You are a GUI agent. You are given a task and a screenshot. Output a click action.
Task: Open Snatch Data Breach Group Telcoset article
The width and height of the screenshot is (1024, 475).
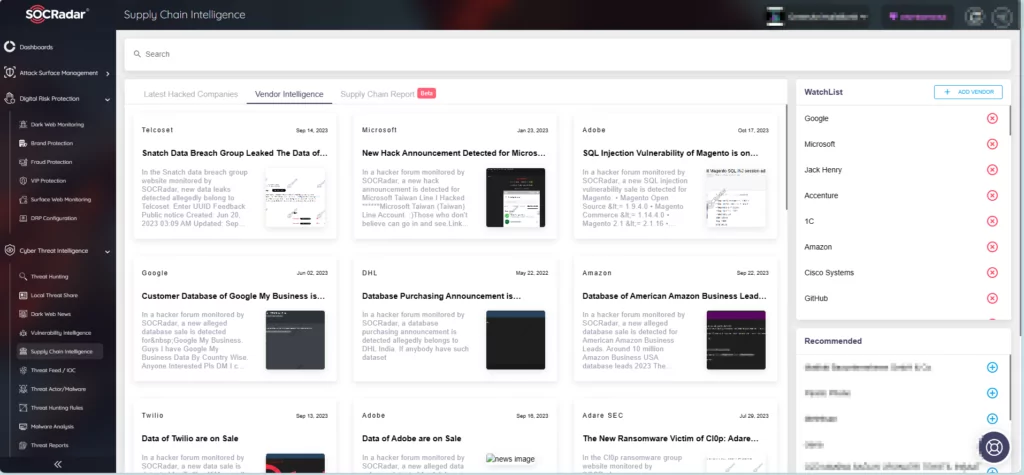234,154
